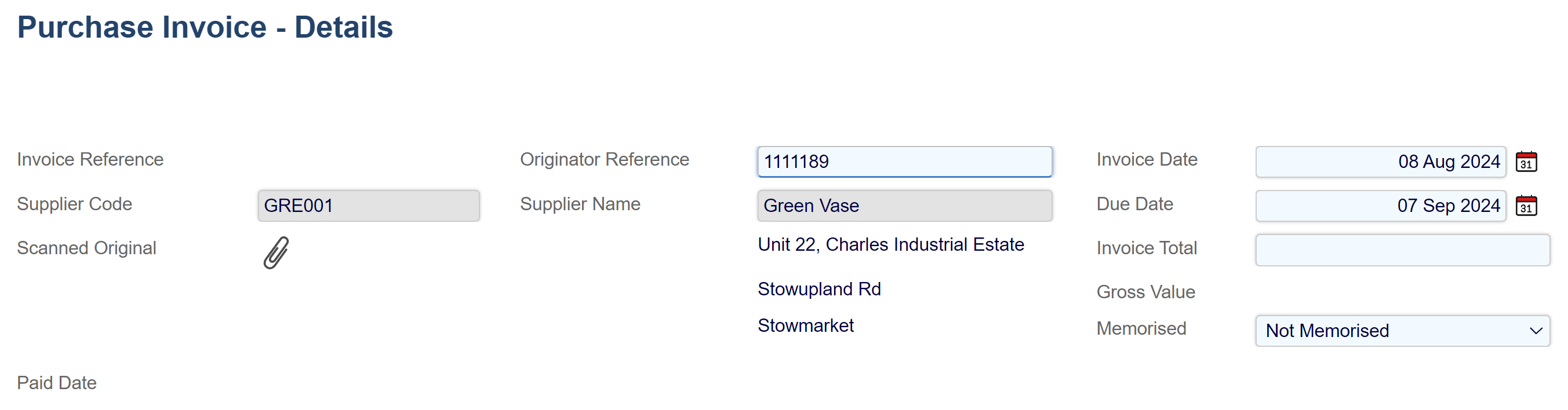1568x410 pixels.
Task: Click the Unit 22, Charles Industrial Estate address line
Action: tap(890, 244)
